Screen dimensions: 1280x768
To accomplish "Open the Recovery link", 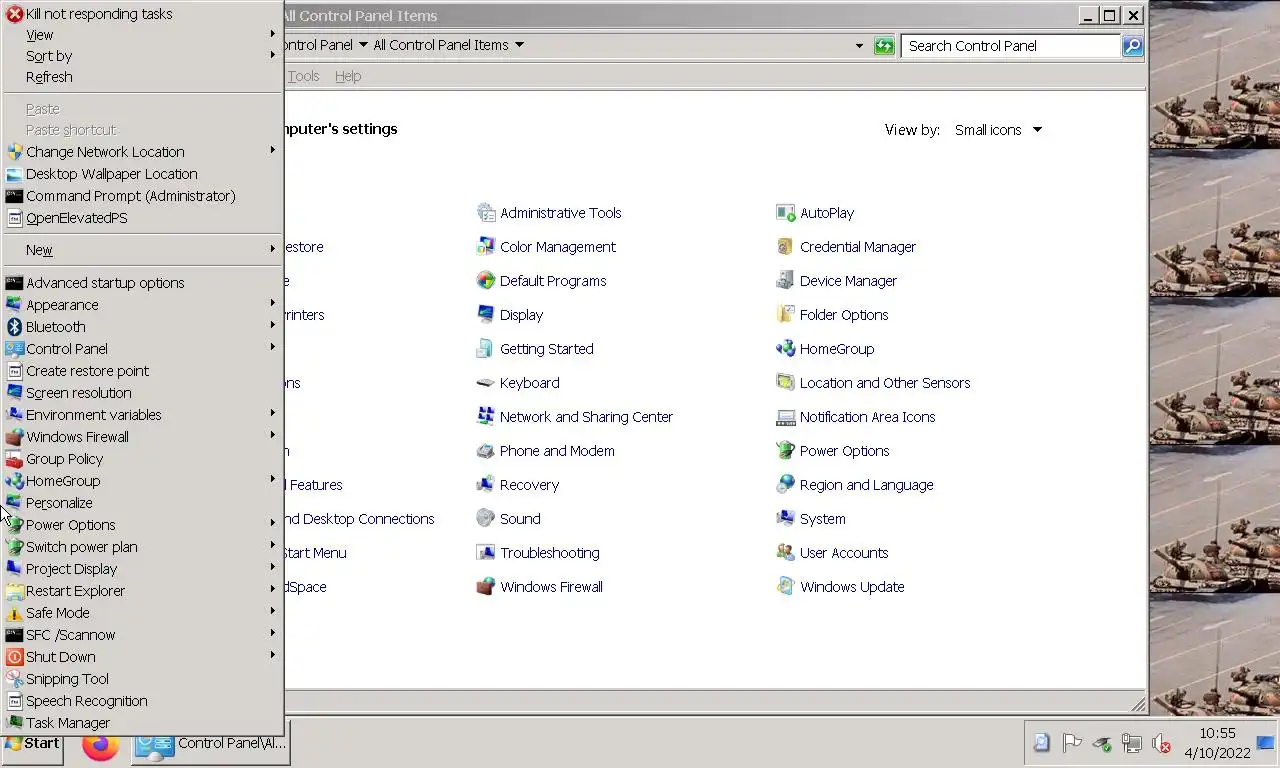I will click(529, 485).
